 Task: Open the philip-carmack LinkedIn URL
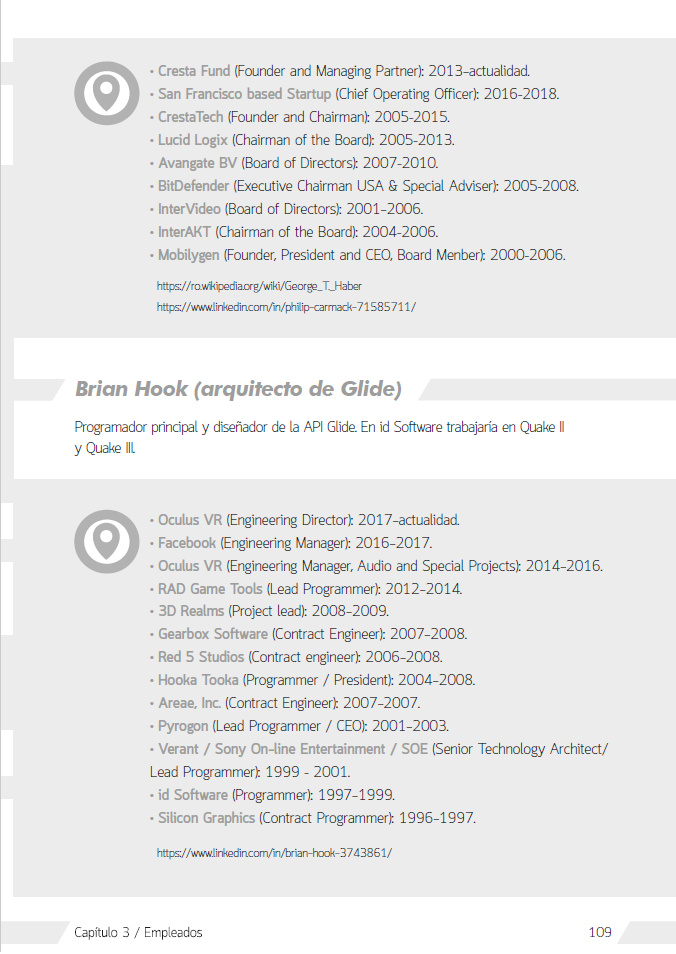(x=285, y=307)
